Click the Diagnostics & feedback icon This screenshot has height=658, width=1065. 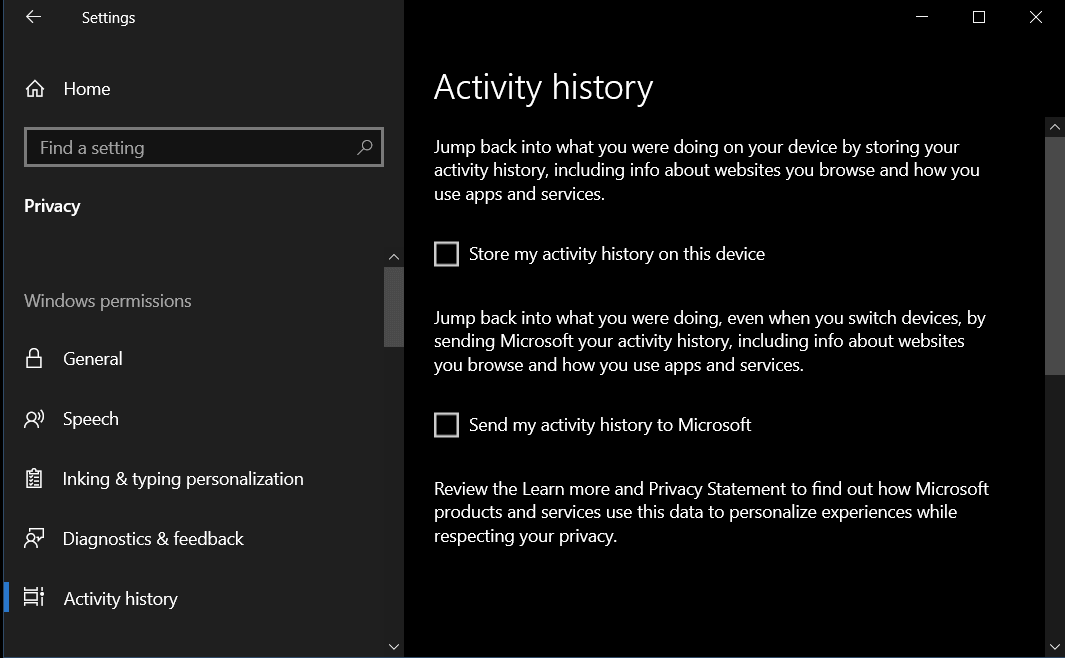pos(34,538)
